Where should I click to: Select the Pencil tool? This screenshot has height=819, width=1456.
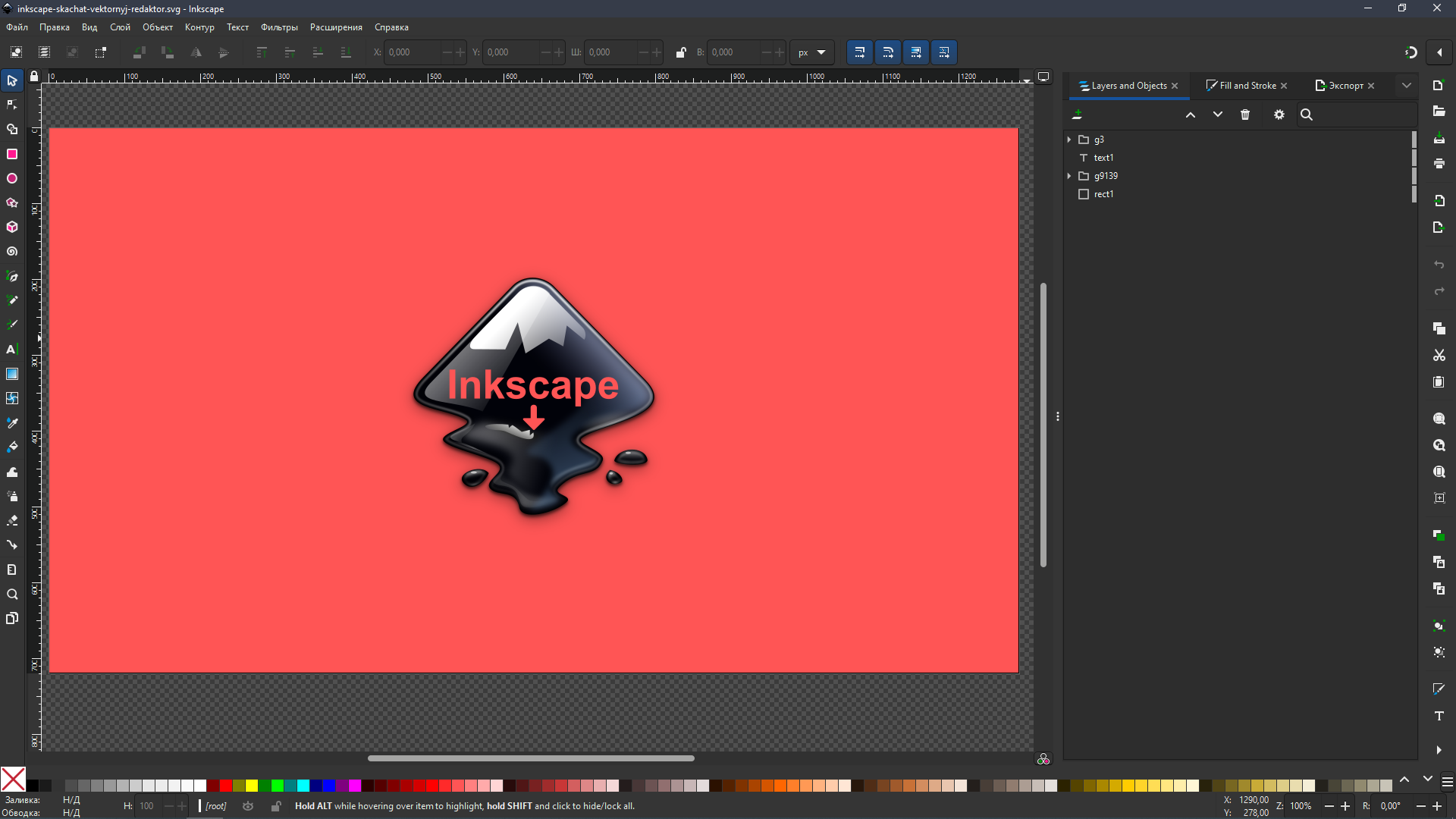[12, 300]
